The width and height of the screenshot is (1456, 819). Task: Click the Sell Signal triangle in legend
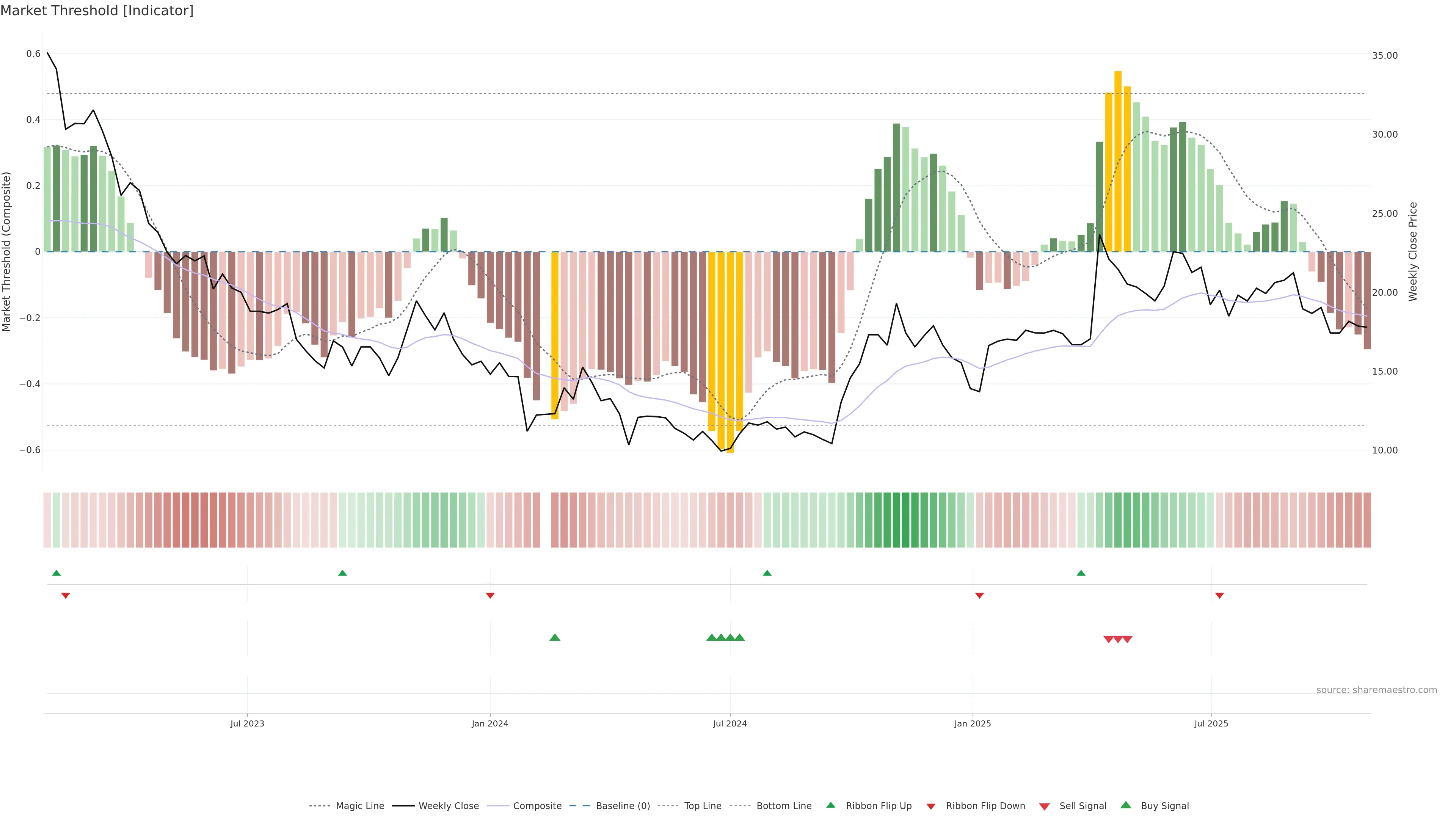[1044, 806]
